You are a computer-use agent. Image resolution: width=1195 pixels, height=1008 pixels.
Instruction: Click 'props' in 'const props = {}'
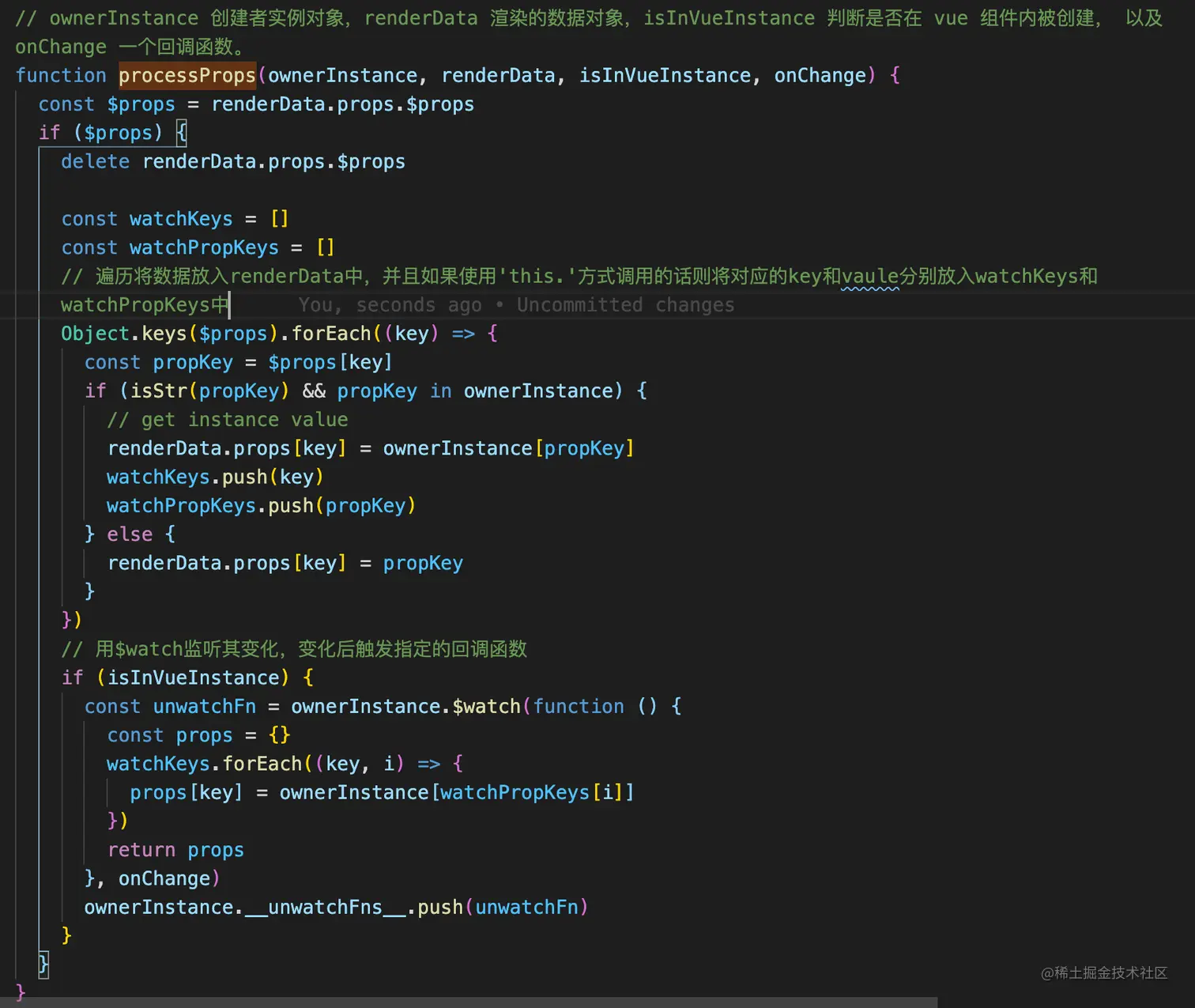click(204, 736)
